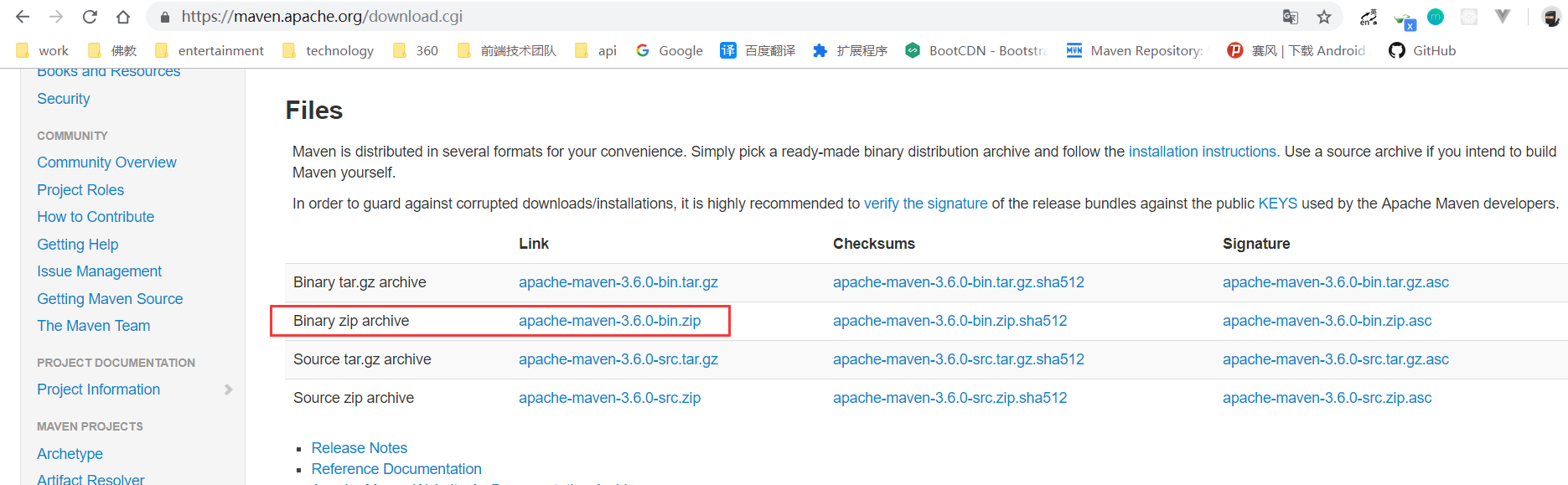This screenshot has height=485, width=1568.
Task: Open apache-maven-3.6.0-bin.zip.sha512 checksum
Action: click(950, 321)
